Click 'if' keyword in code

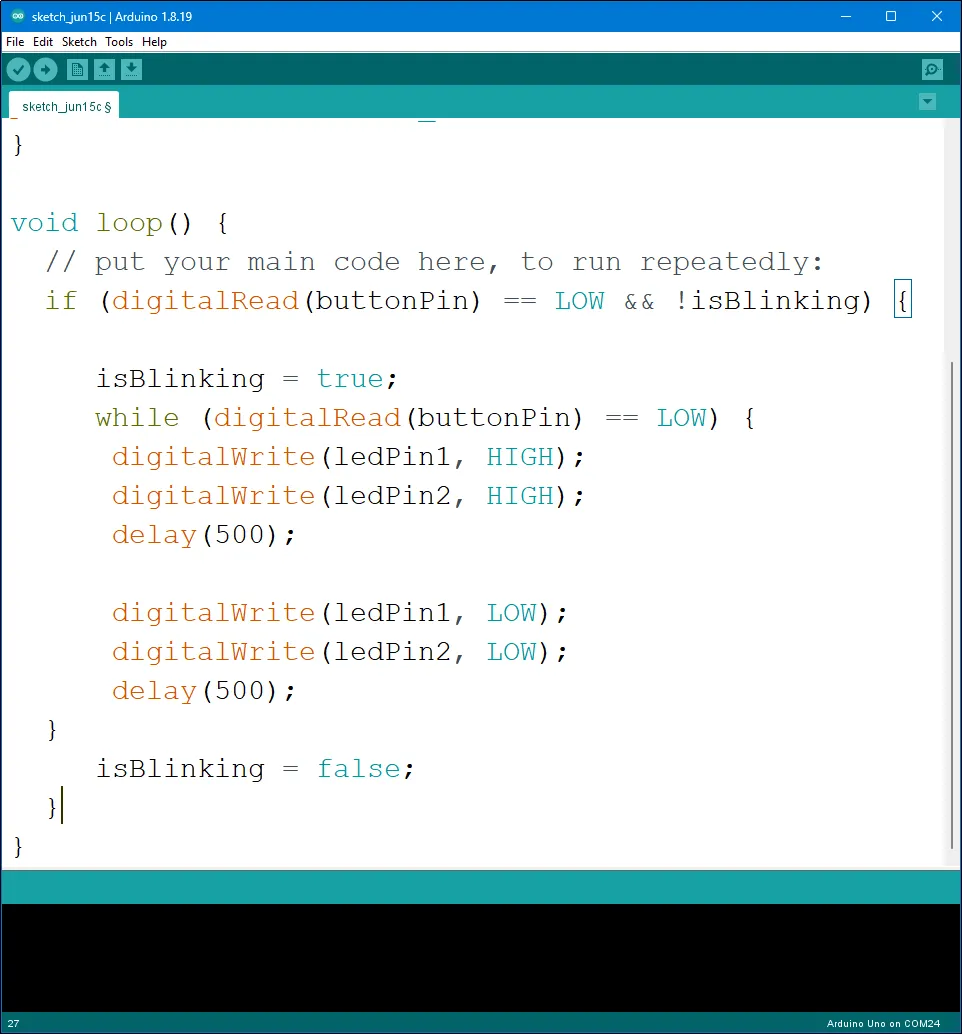[61, 301]
